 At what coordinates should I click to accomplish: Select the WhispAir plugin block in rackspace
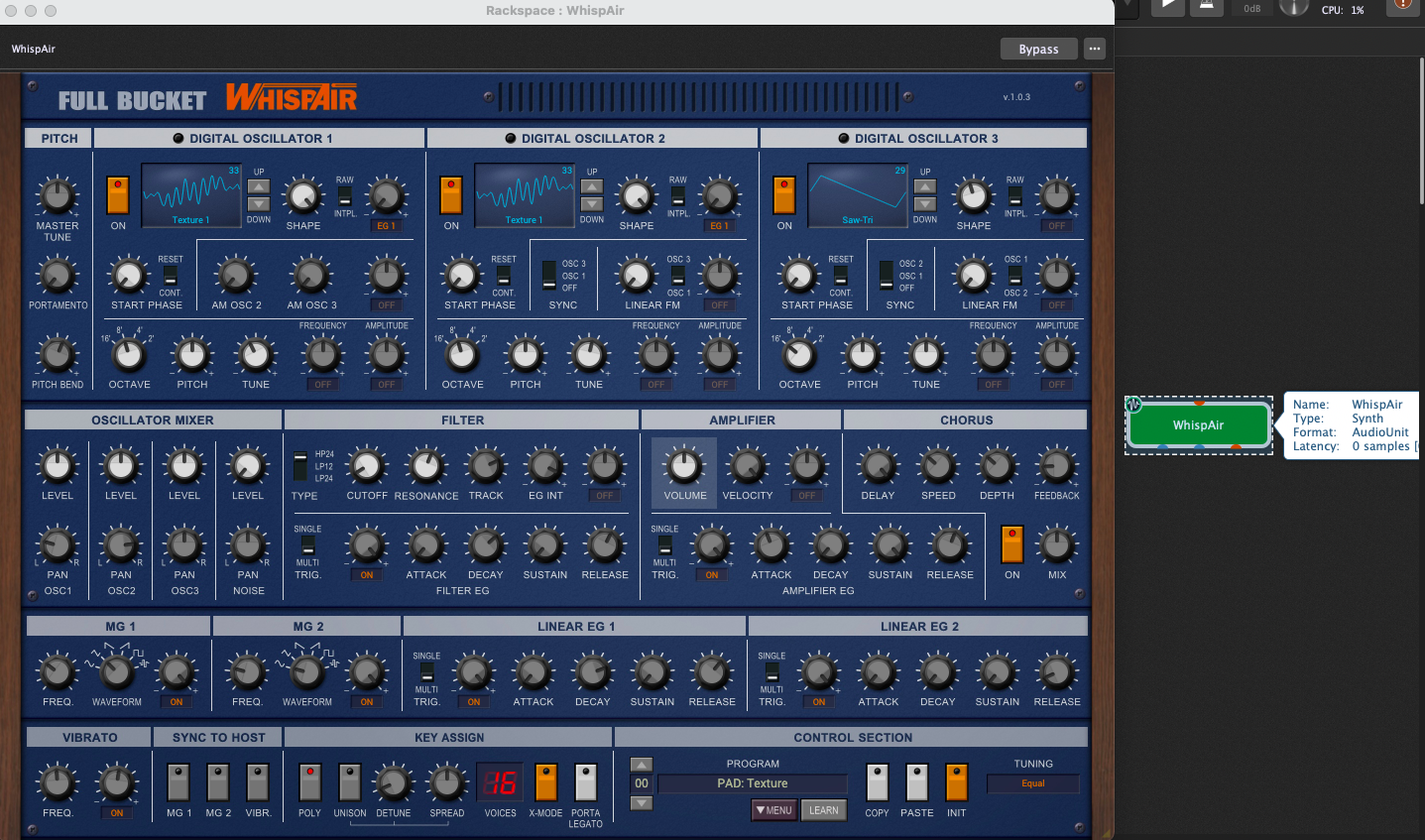click(1199, 425)
